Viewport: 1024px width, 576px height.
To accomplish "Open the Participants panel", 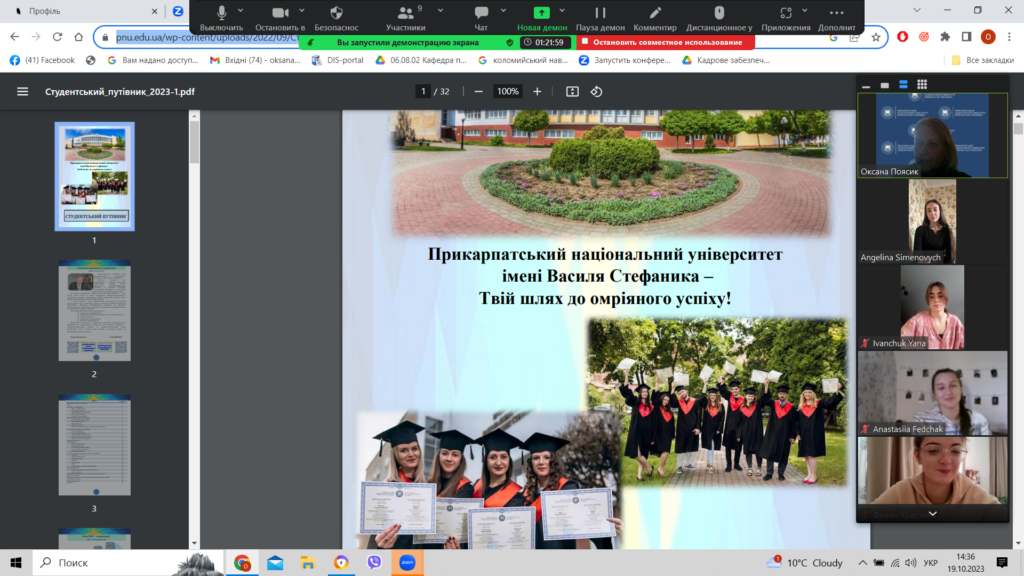I will pyautogui.click(x=405, y=14).
